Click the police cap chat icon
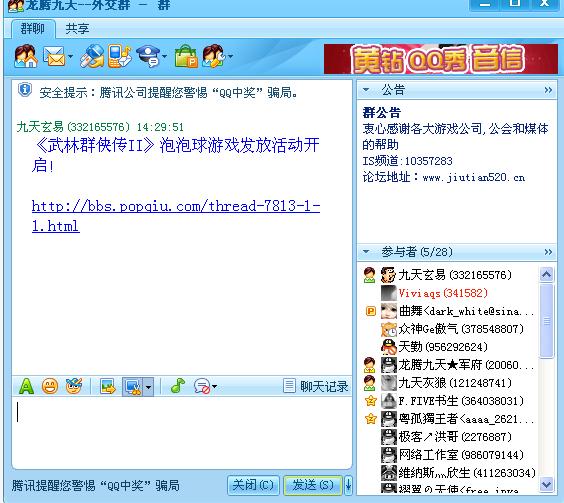 148,56
